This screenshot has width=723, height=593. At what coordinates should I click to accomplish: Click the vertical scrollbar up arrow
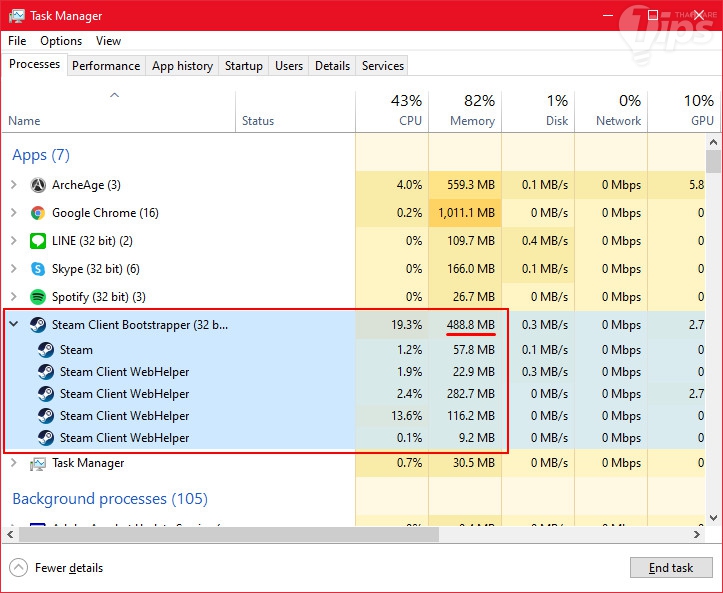[x=713, y=142]
